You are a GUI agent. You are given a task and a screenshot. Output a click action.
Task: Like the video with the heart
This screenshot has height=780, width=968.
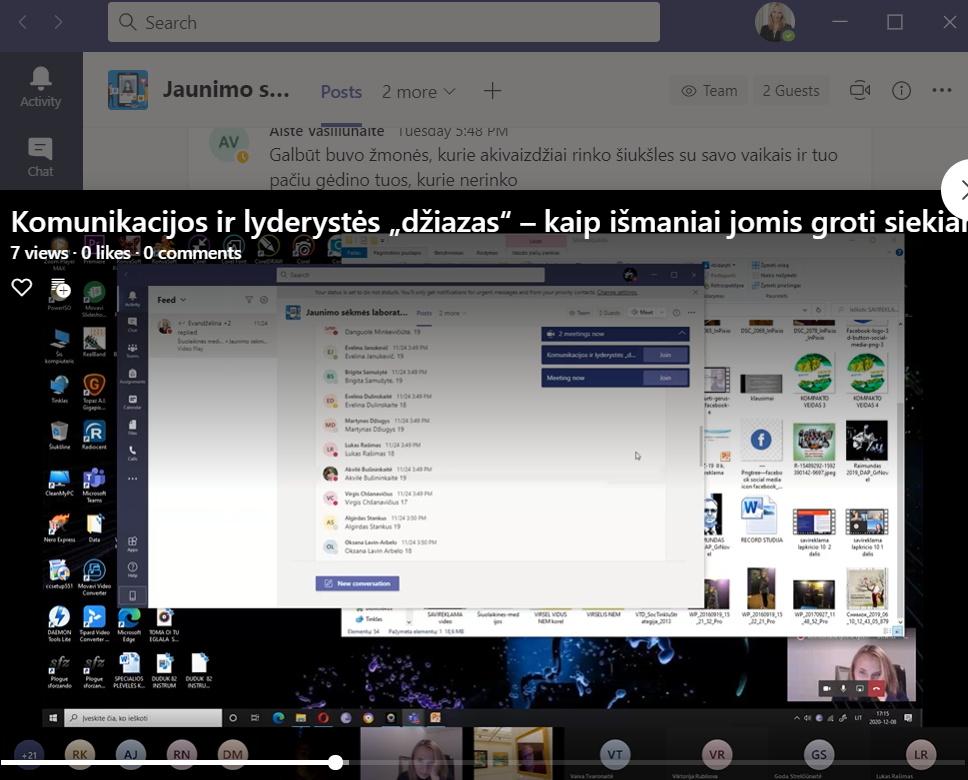pyautogui.click(x=22, y=287)
